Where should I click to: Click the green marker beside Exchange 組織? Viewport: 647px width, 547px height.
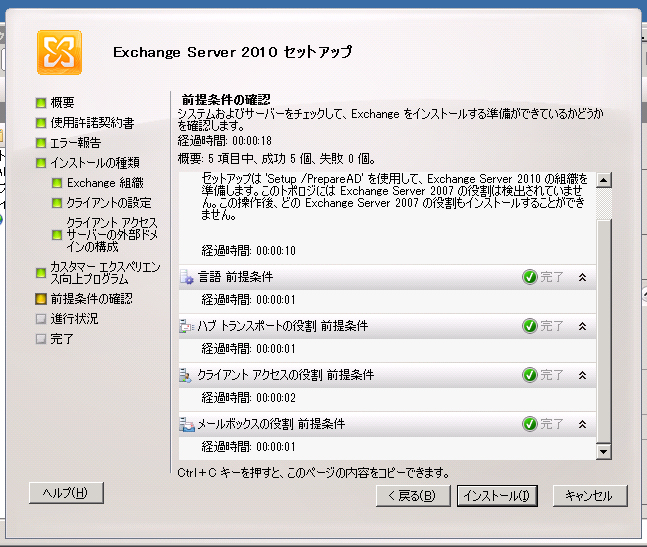click(57, 183)
